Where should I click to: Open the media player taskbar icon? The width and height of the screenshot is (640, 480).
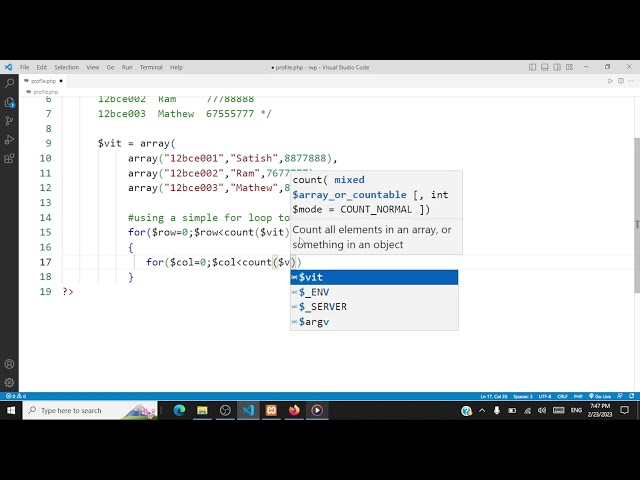[317, 410]
